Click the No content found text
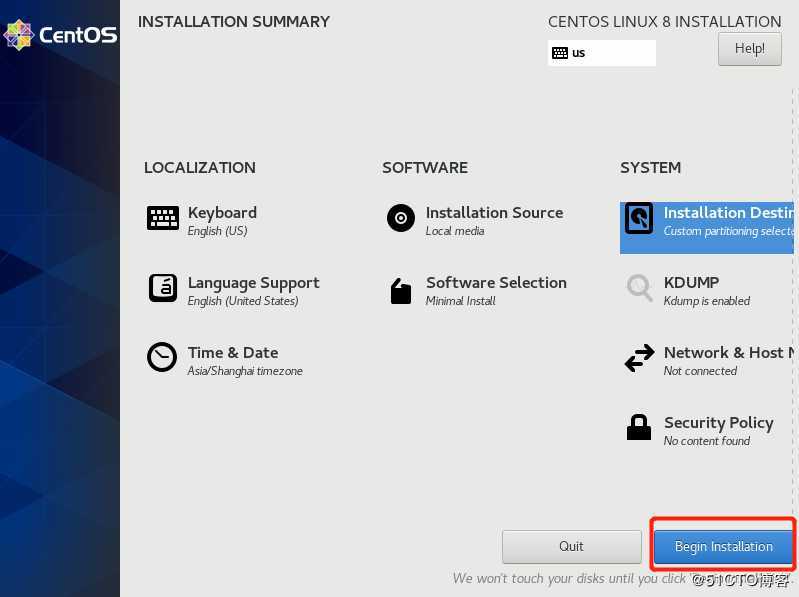This screenshot has height=597, width=799. pyautogui.click(x=706, y=441)
